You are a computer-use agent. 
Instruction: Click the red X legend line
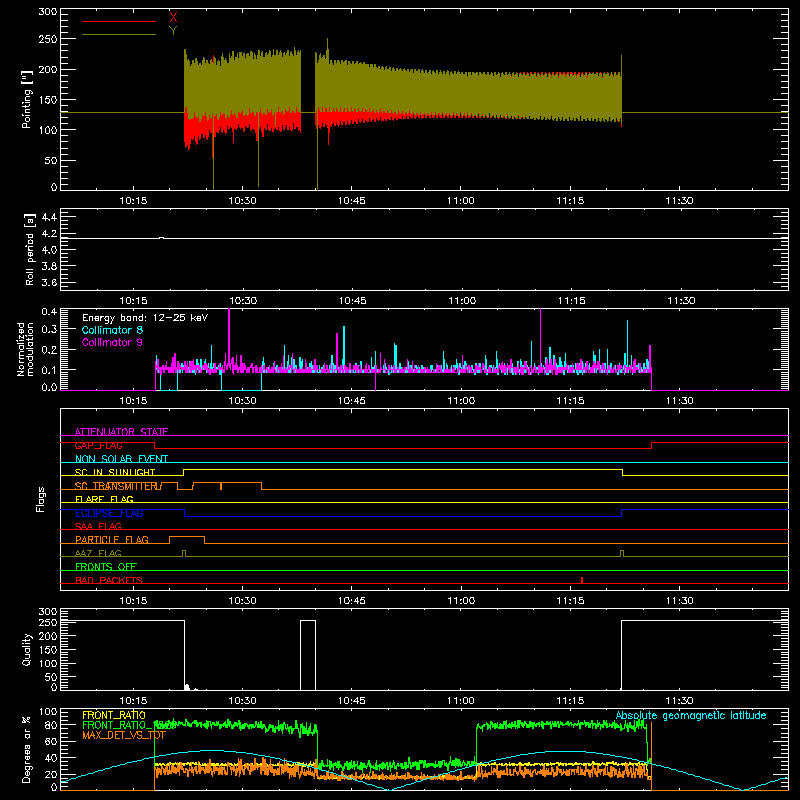pos(119,21)
